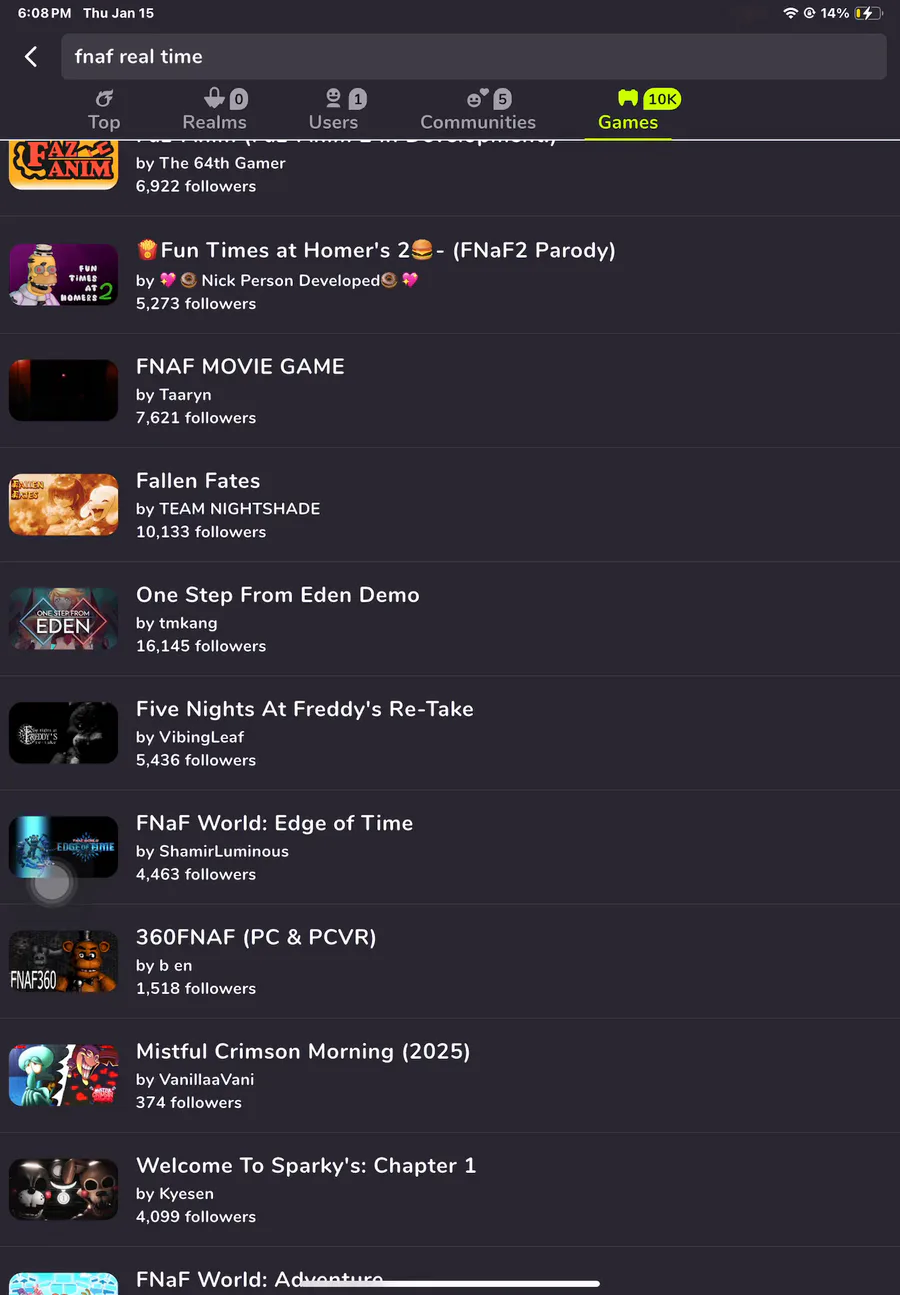Focus the search field with fnaf real time
900x1295 pixels.
(x=474, y=57)
